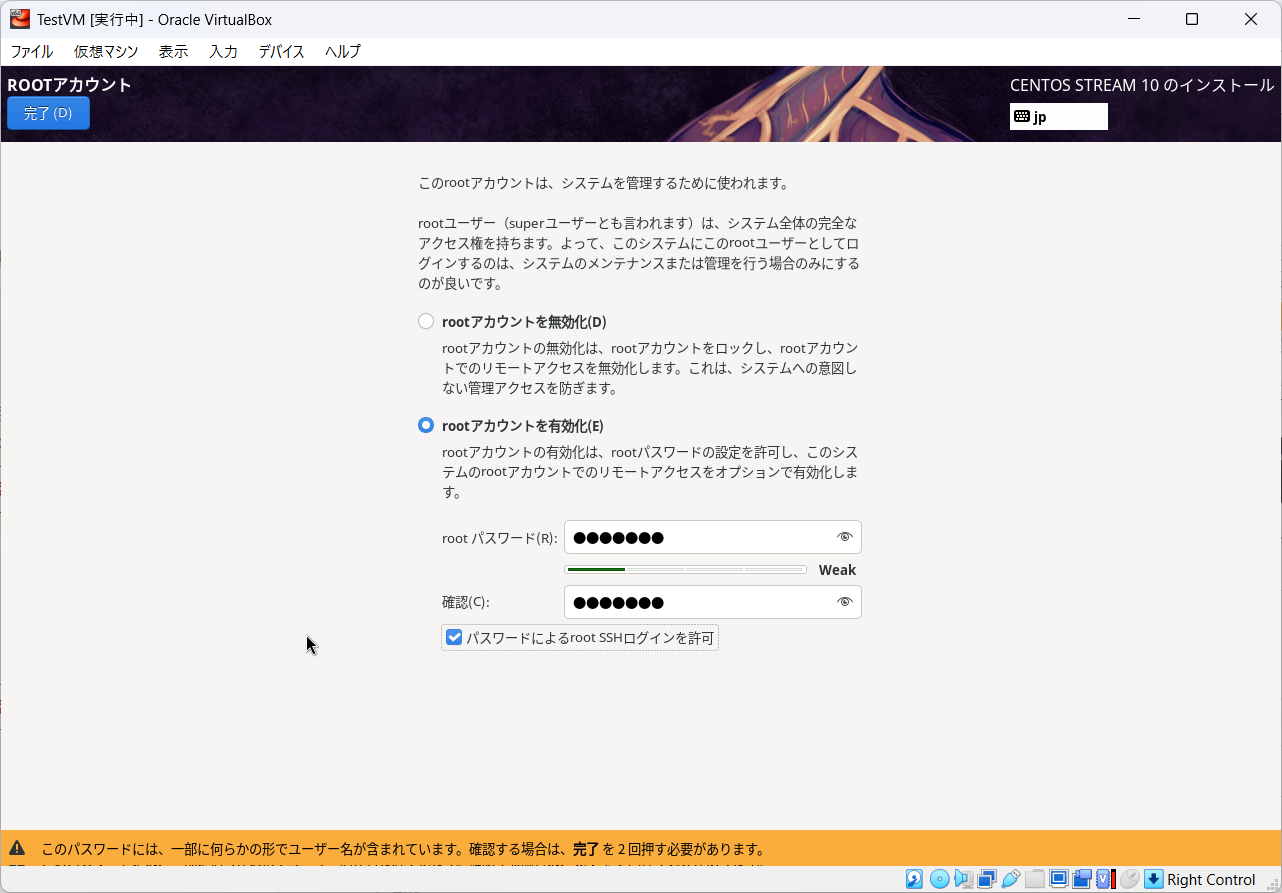Click CENTOS STREAM 10 のインストール title

click(1142, 85)
